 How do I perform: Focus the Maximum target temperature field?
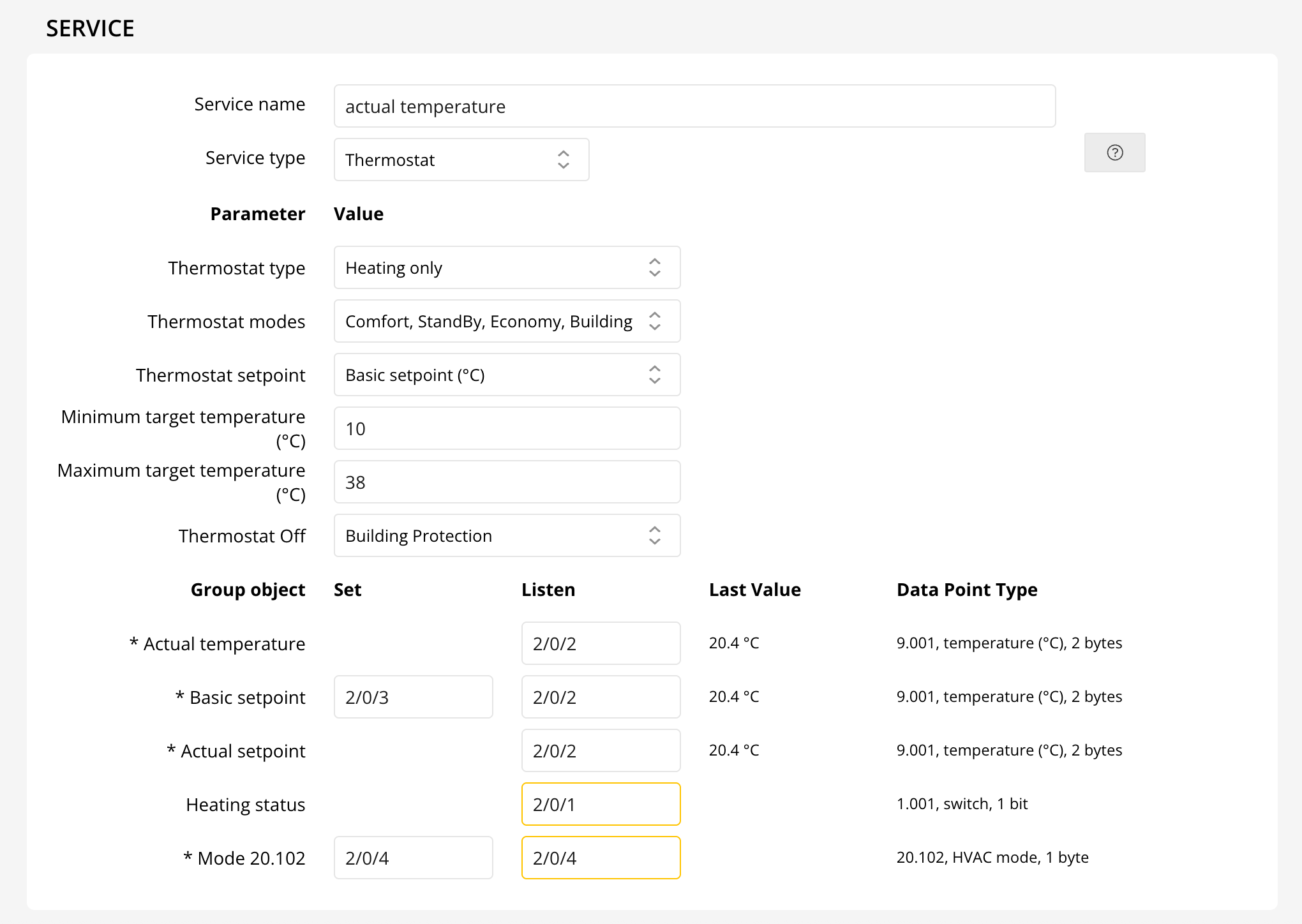(x=506, y=482)
